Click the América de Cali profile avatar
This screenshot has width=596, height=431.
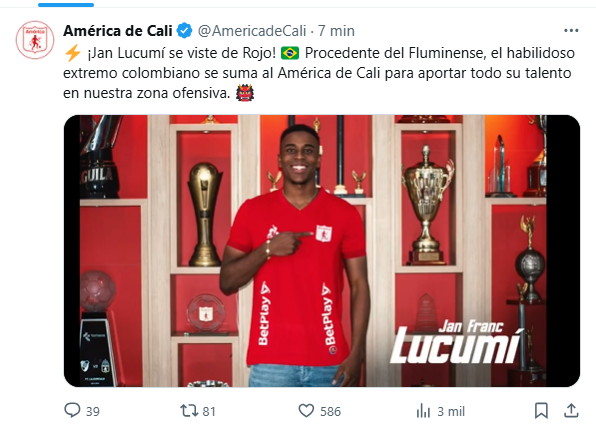point(35,40)
